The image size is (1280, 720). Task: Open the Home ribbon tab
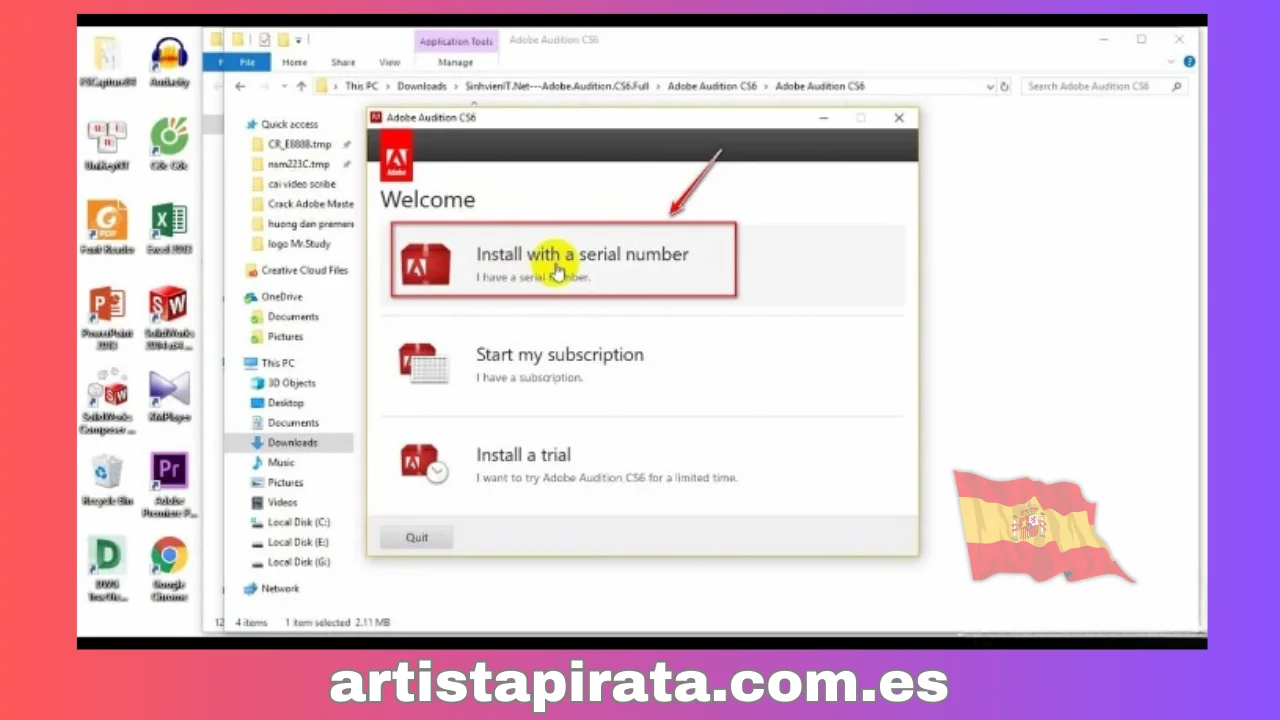point(294,62)
